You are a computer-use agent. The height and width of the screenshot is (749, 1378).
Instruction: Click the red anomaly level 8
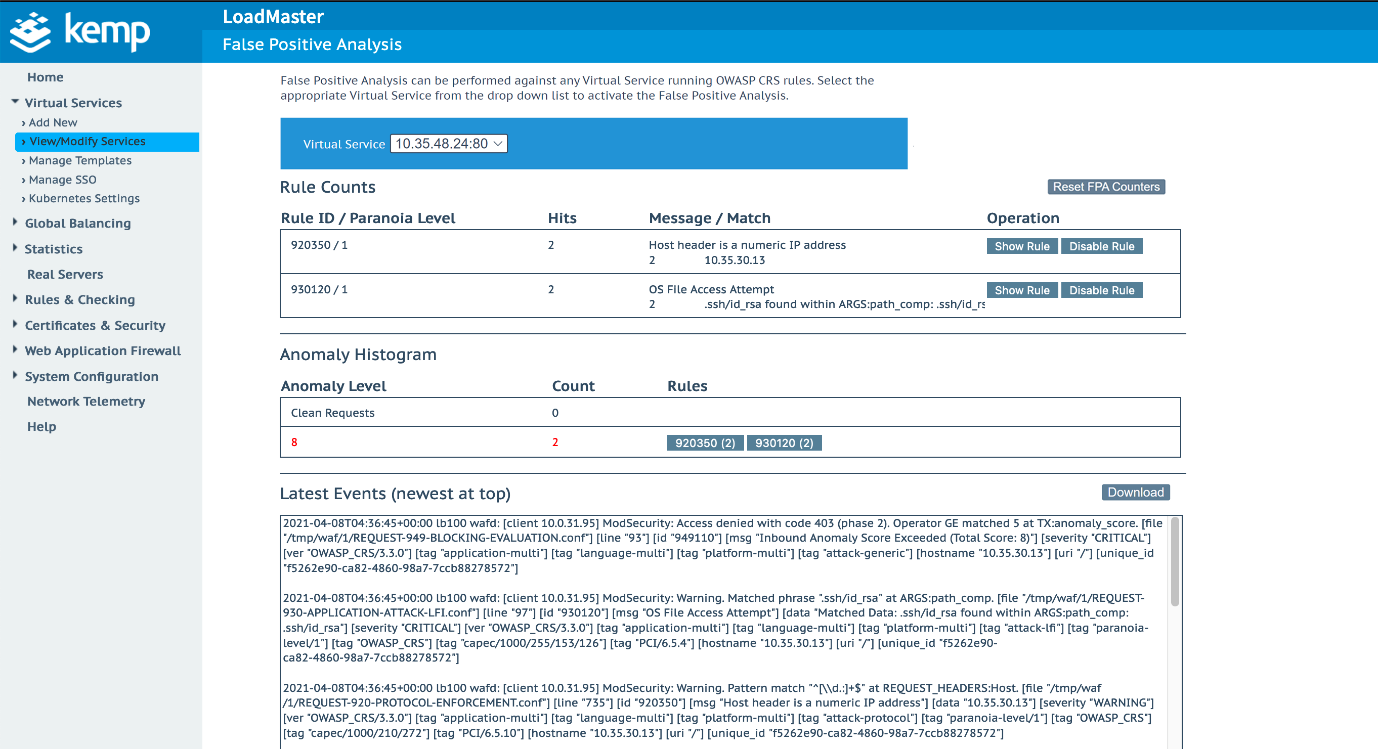tap(294, 442)
